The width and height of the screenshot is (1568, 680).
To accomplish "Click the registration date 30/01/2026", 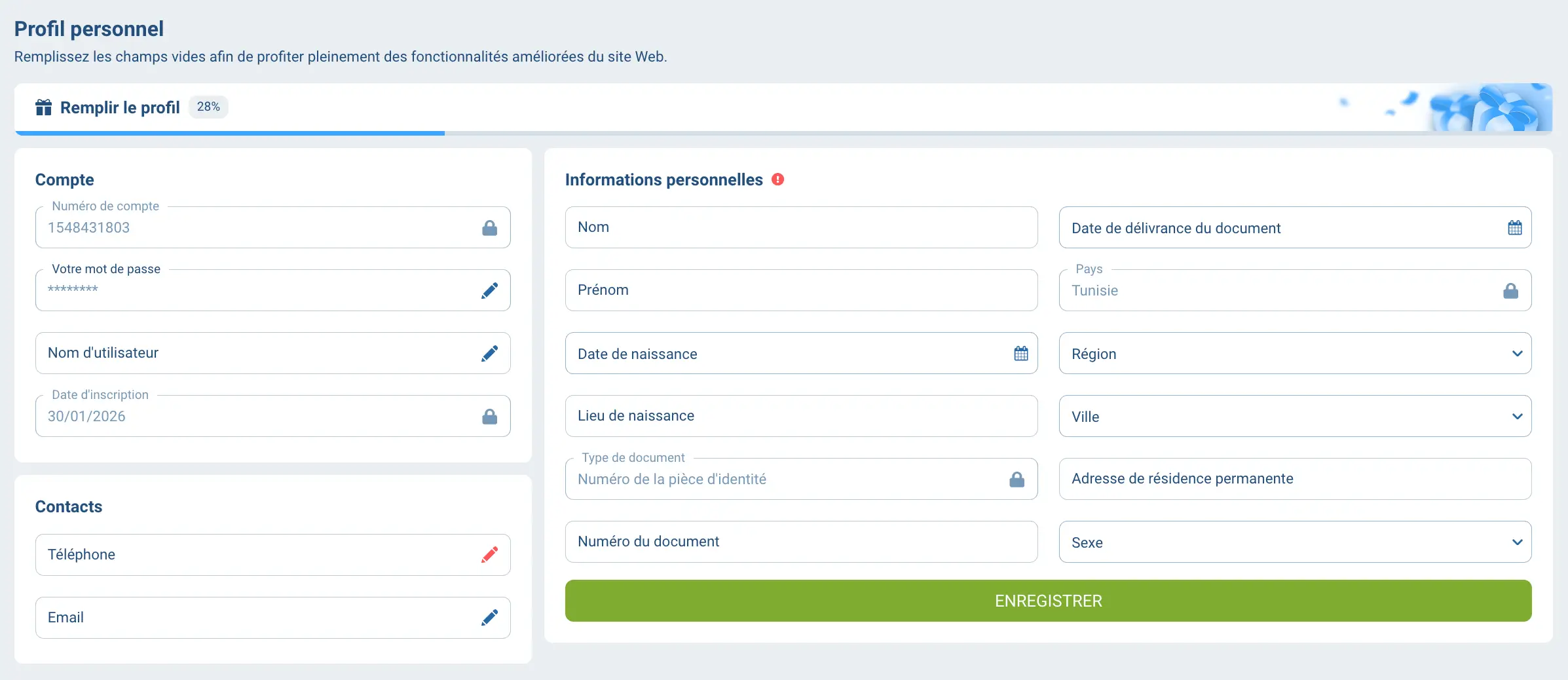I will [86, 417].
